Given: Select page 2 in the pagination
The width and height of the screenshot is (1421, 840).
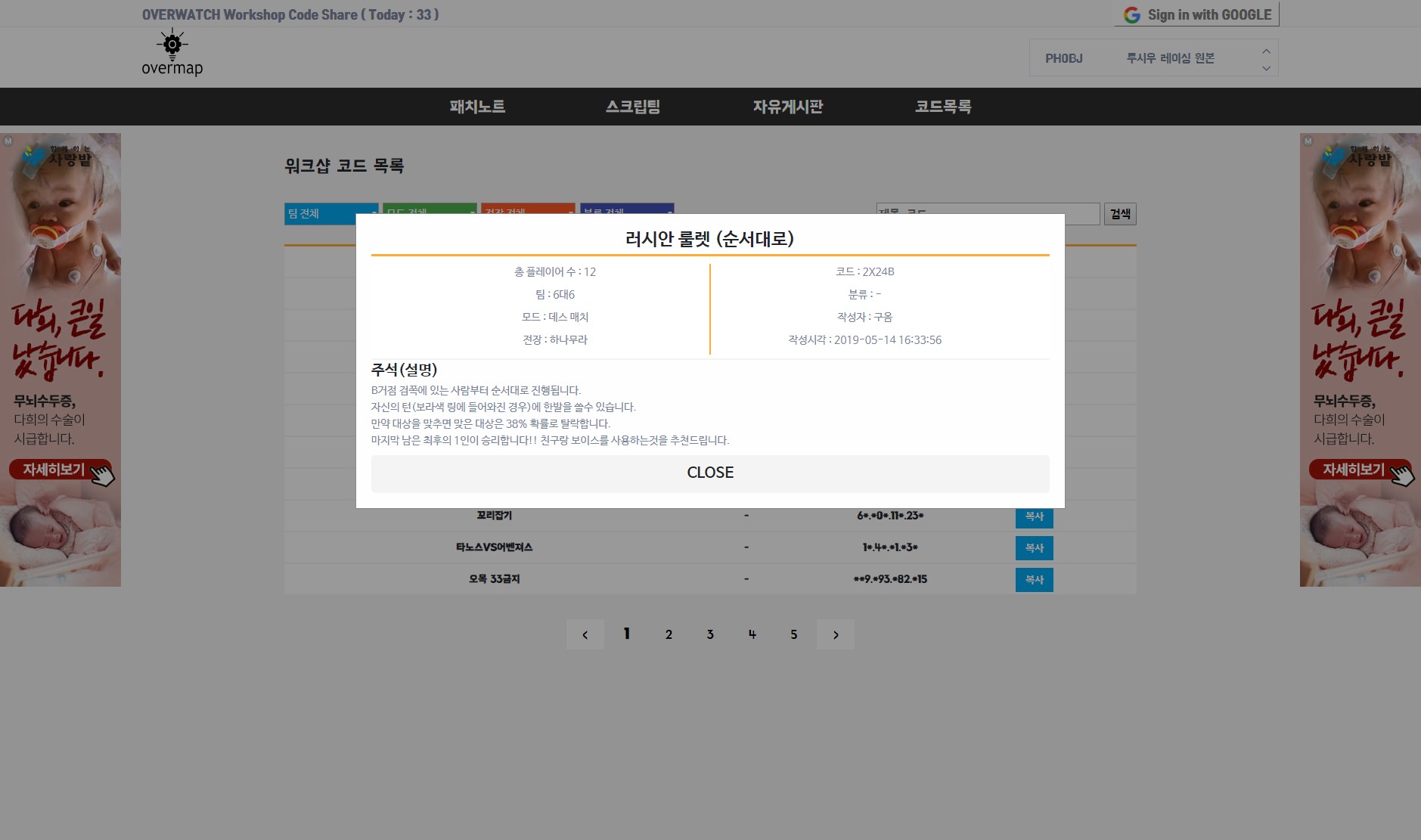Looking at the screenshot, I should click(x=669, y=634).
